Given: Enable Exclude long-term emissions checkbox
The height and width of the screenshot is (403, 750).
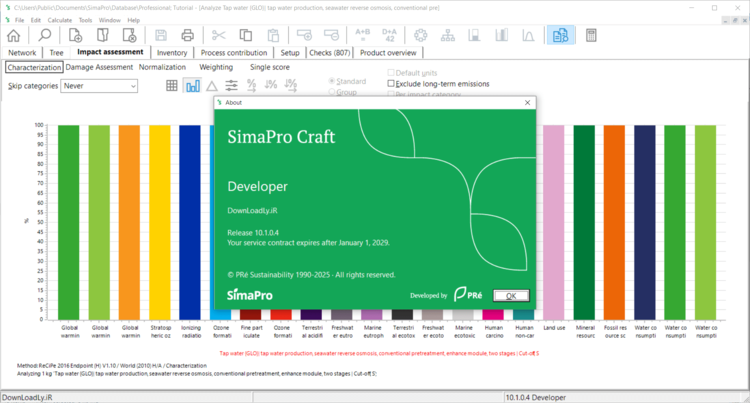Looking at the screenshot, I should click(393, 84).
